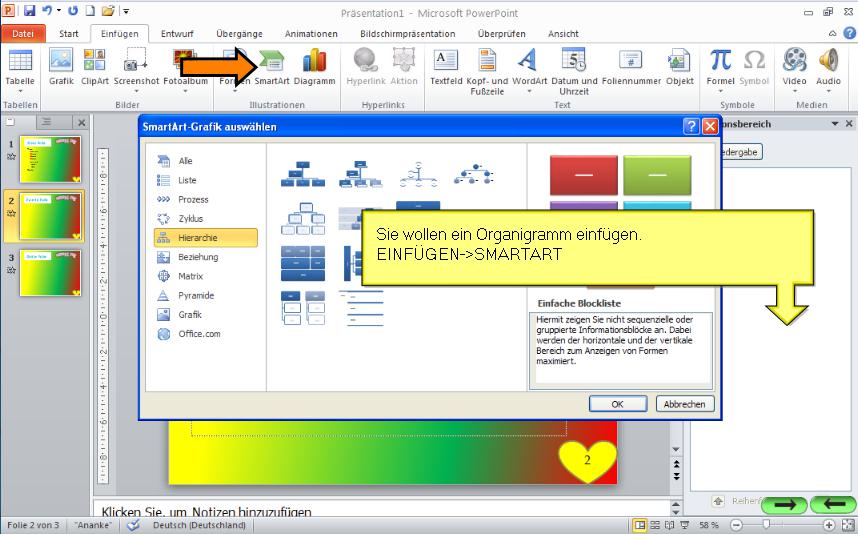Switch to the Entwurf ribbon tab
Screen dimensions: 858x534
178,33
